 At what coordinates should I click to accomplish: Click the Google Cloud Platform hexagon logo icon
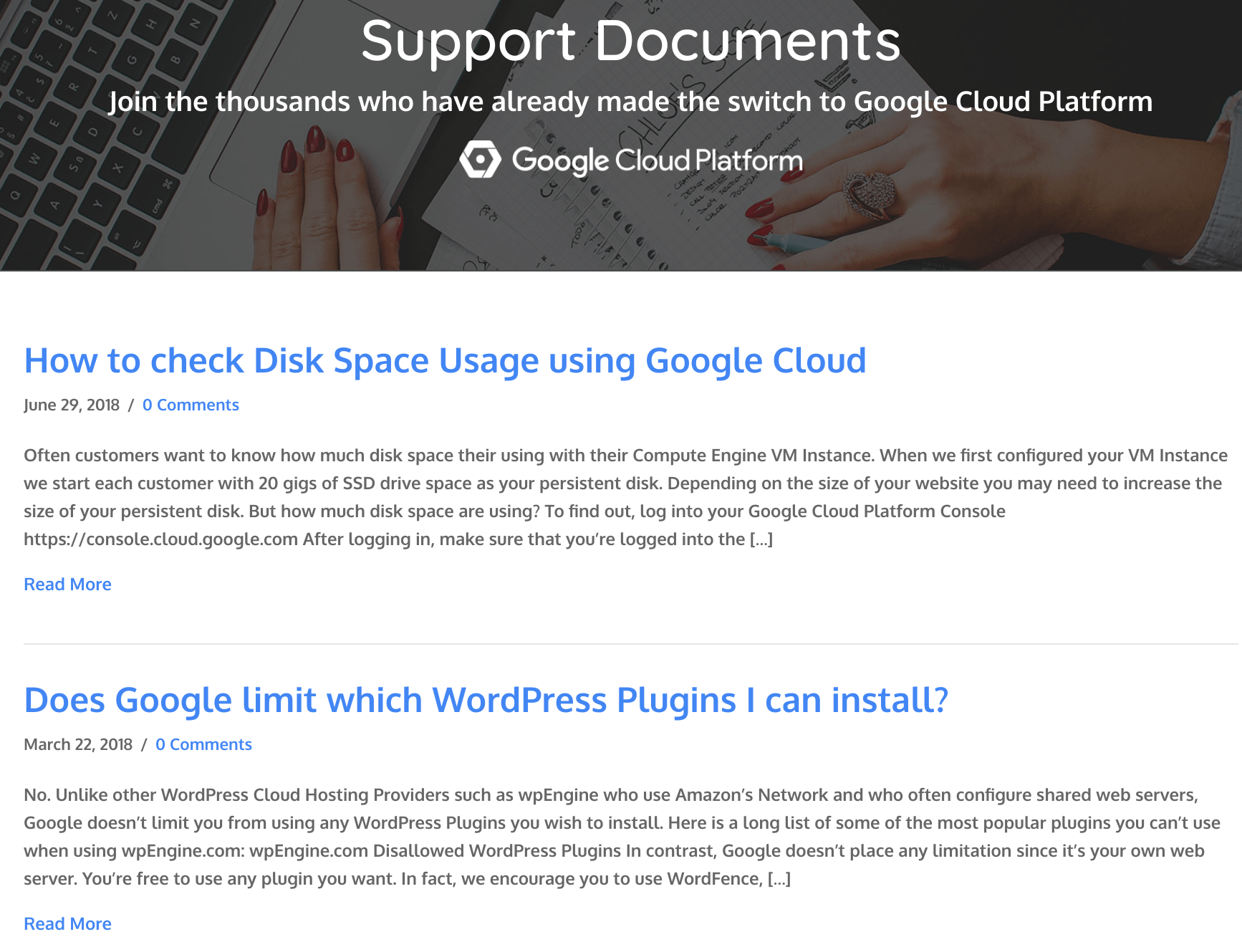pyautogui.click(x=480, y=159)
